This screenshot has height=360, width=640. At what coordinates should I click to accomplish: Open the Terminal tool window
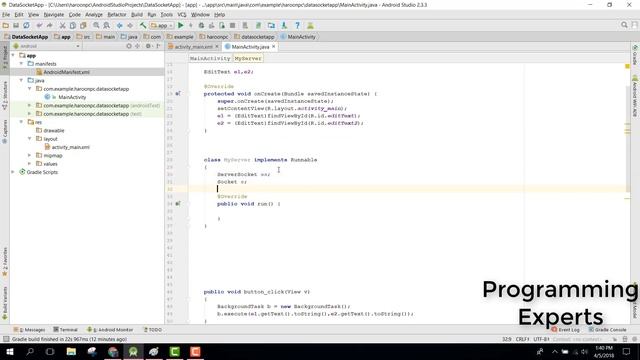65,330
